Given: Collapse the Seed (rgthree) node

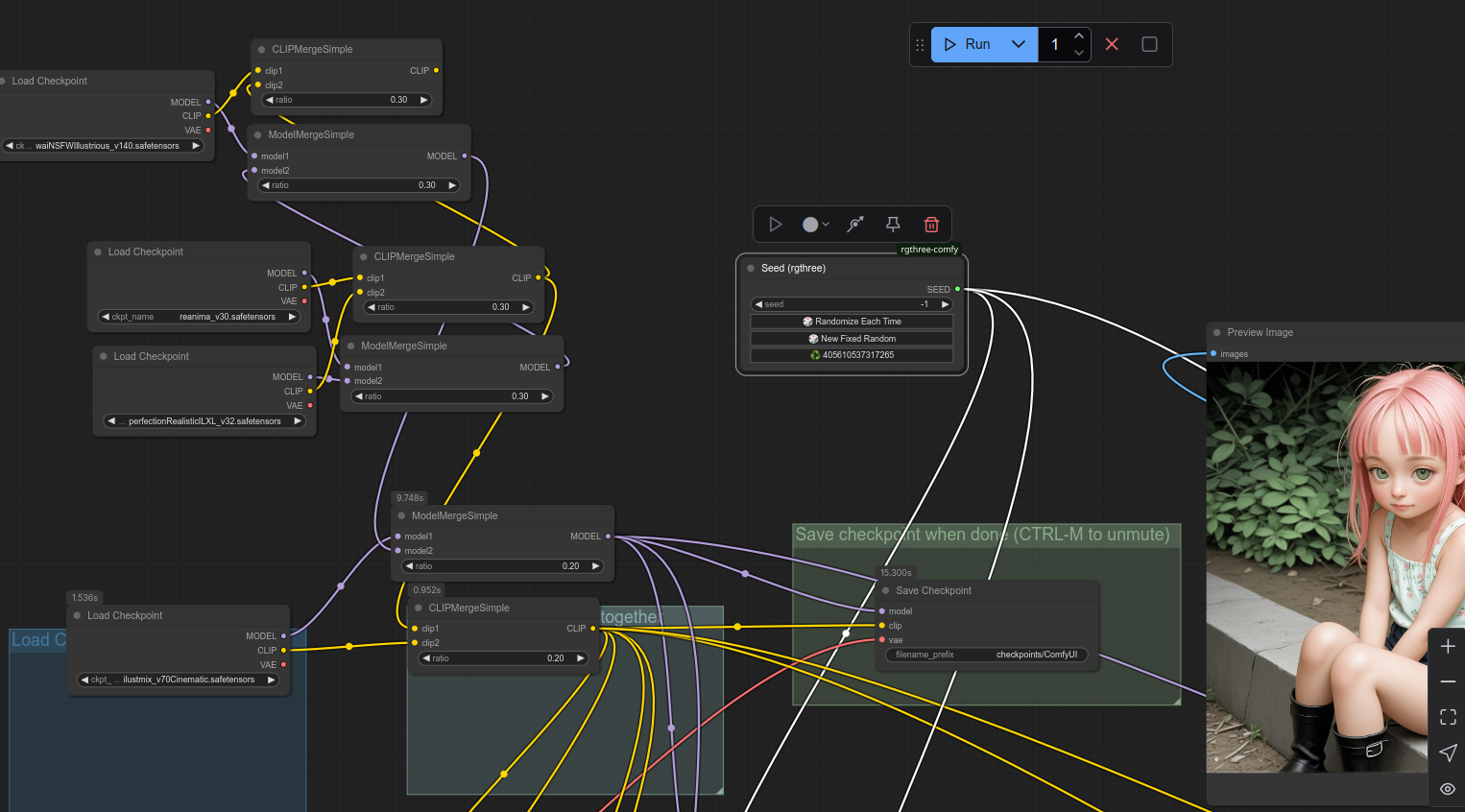Looking at the screenshot, I should [751, 269].
